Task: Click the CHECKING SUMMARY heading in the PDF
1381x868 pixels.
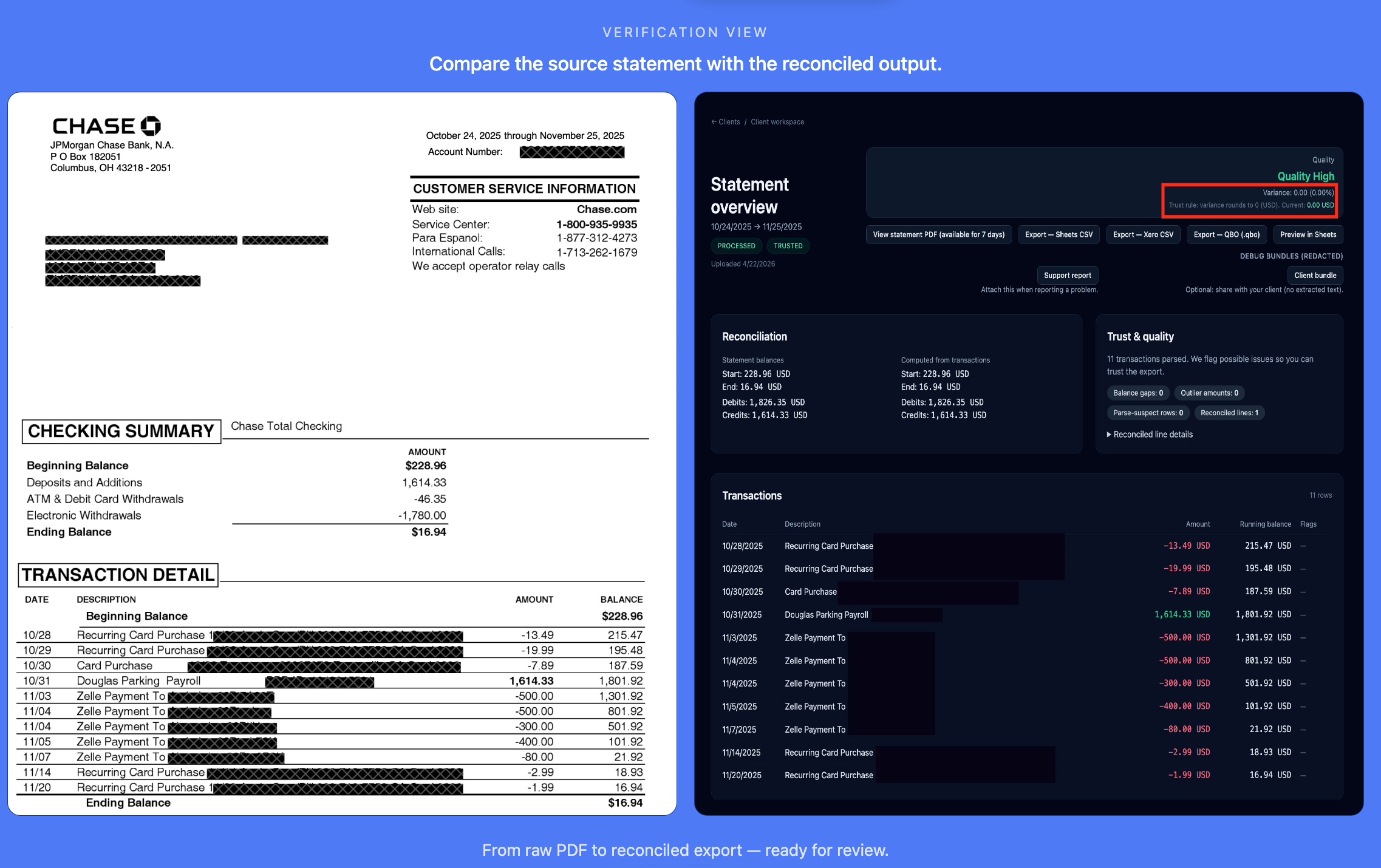Action: (x=121, y=431)
